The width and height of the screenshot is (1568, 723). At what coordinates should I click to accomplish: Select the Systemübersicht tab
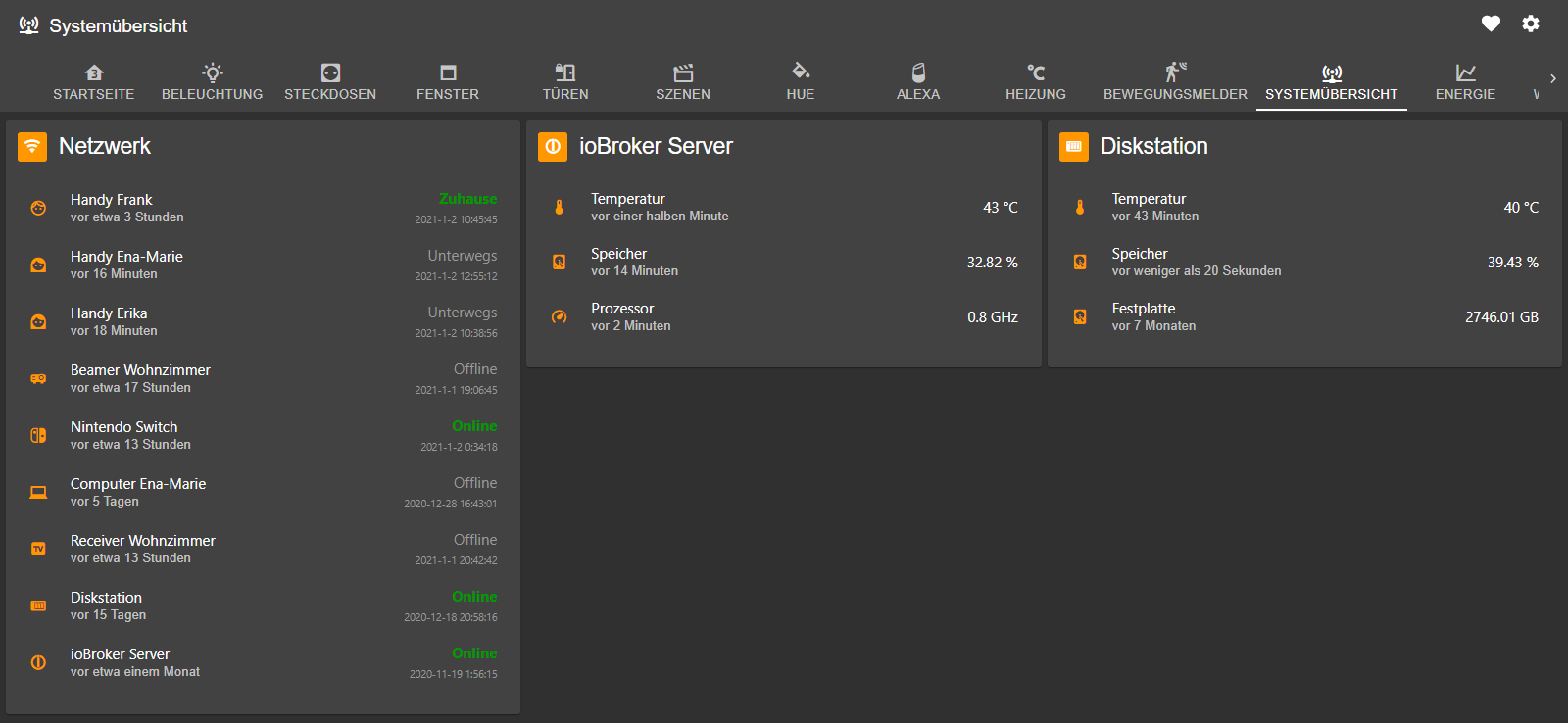(x=1332, y=82)
